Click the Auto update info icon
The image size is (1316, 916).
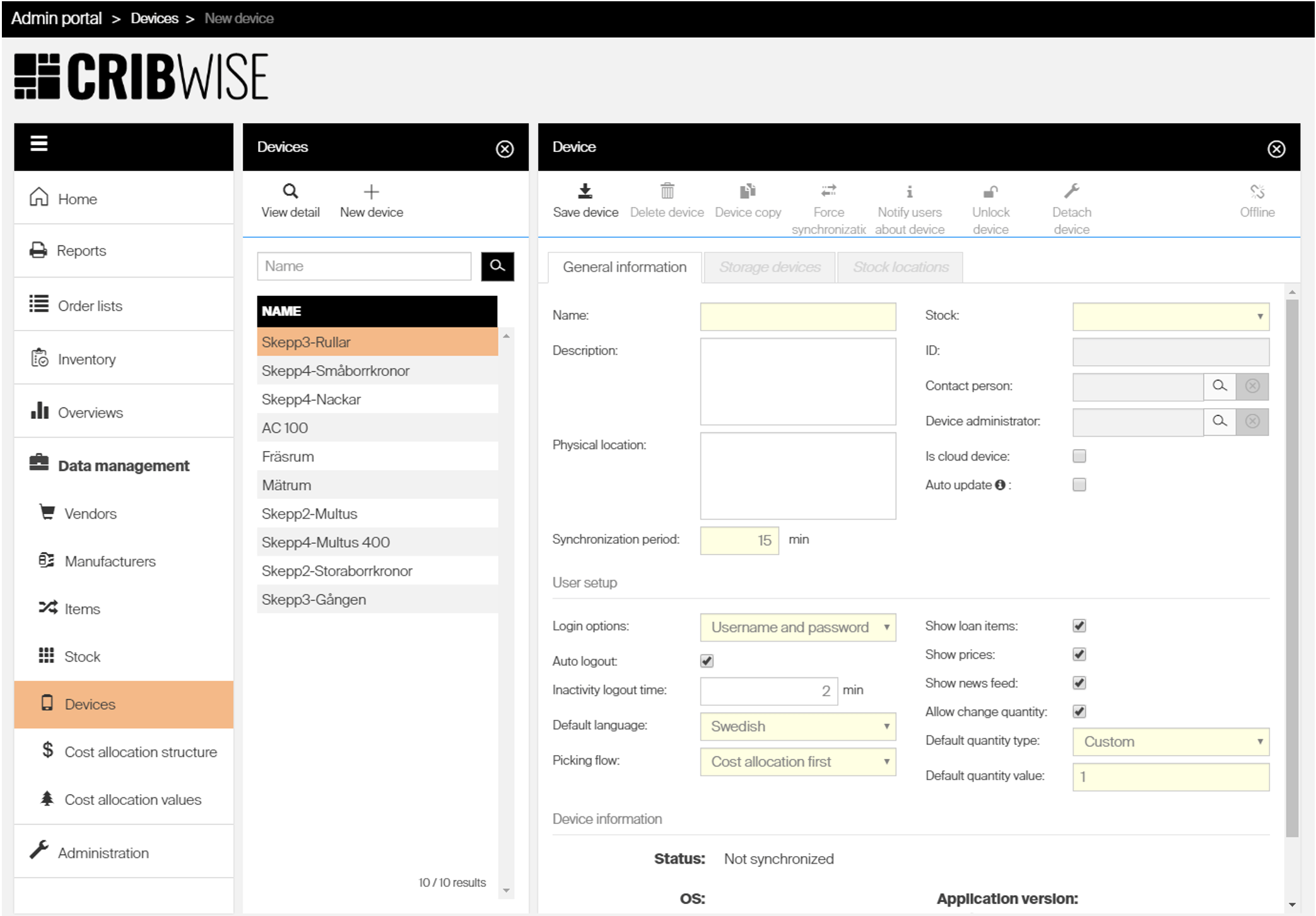pyautogui.click(x=1000, y=485)
